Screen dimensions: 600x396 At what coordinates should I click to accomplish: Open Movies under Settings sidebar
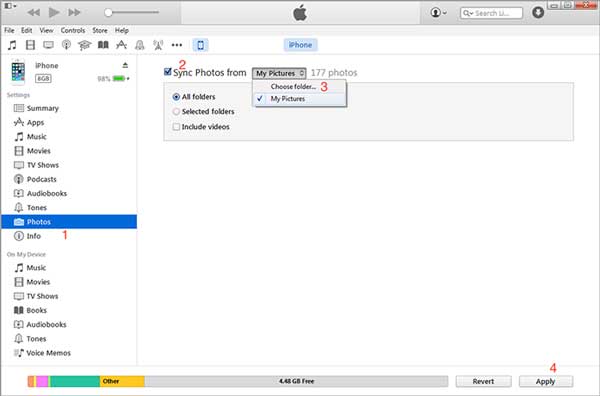(69, 151)
